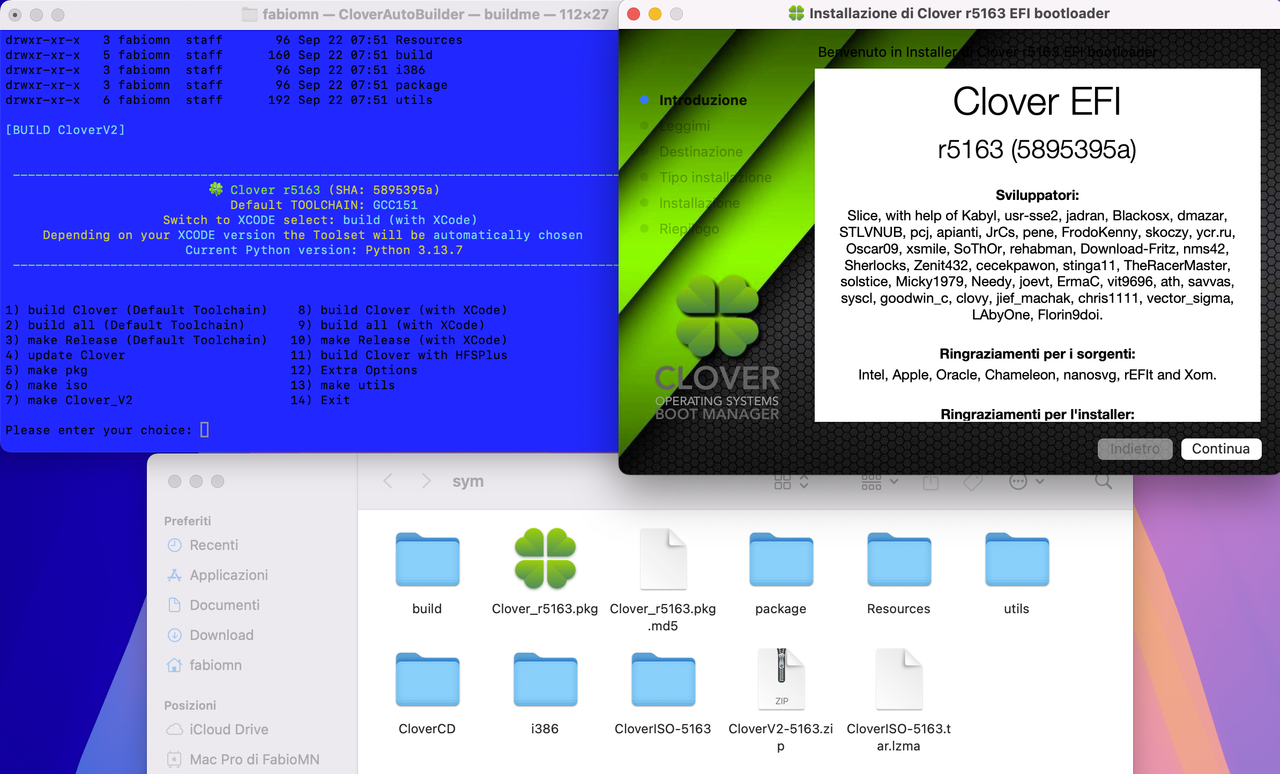Screen dimensions: 1280x774
Task: Click 'Ringraziamenti per i sorgenti:' heading
Action: point(1037,354)
